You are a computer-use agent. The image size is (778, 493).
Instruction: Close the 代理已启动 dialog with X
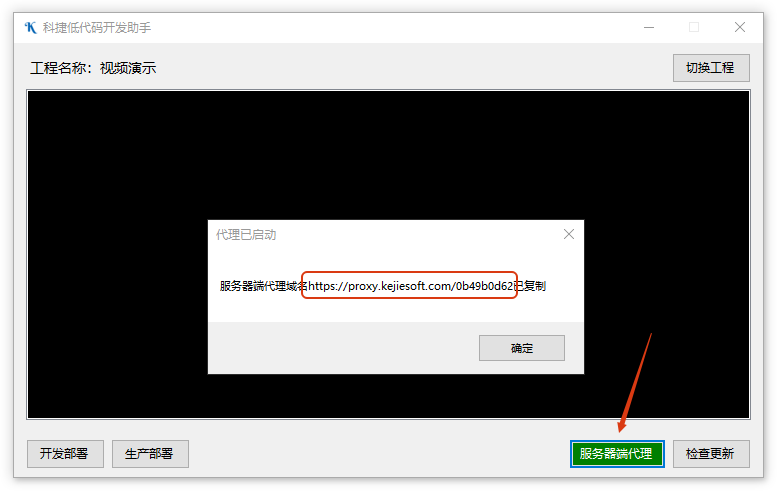[569, 234]
